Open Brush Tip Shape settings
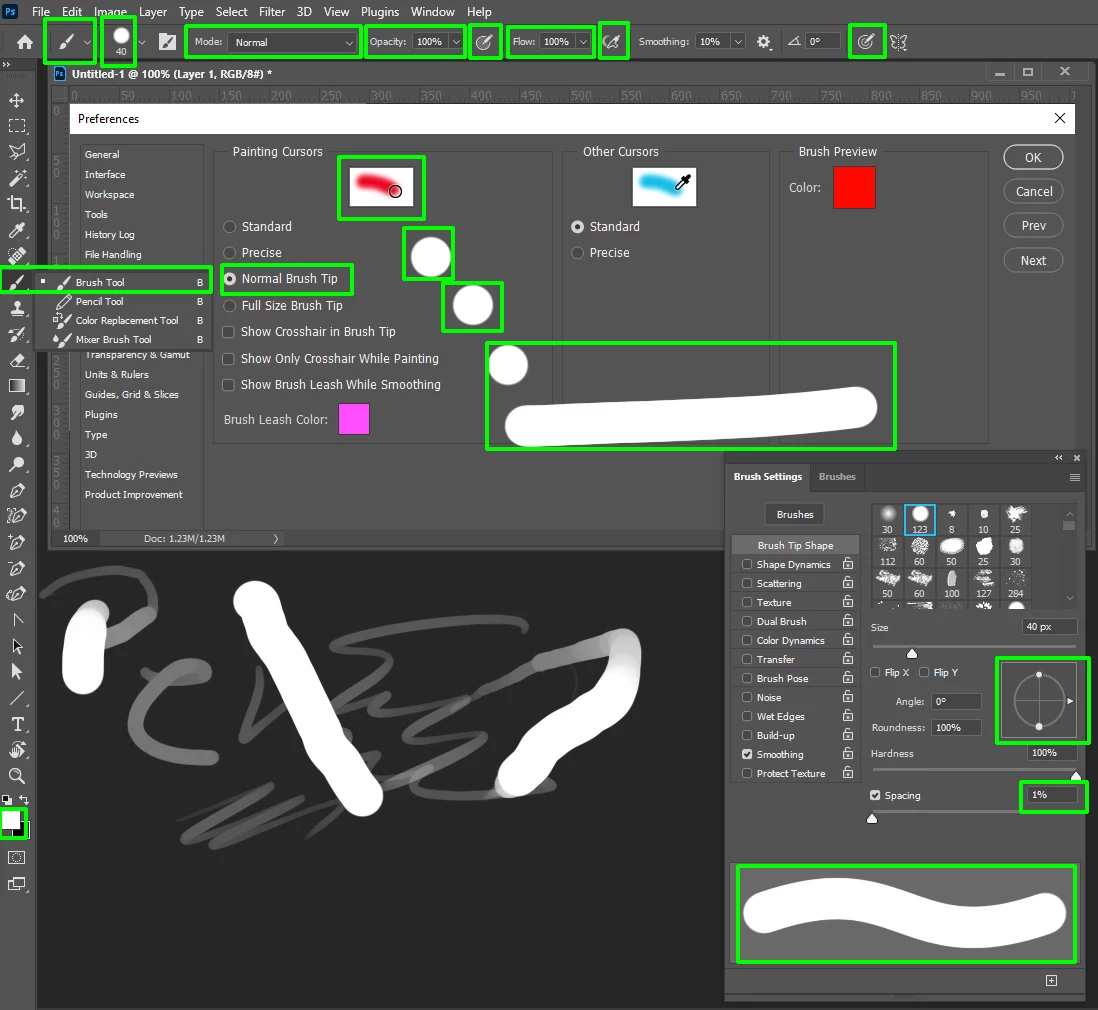The image size is (1098, 1010). point(795,546)
